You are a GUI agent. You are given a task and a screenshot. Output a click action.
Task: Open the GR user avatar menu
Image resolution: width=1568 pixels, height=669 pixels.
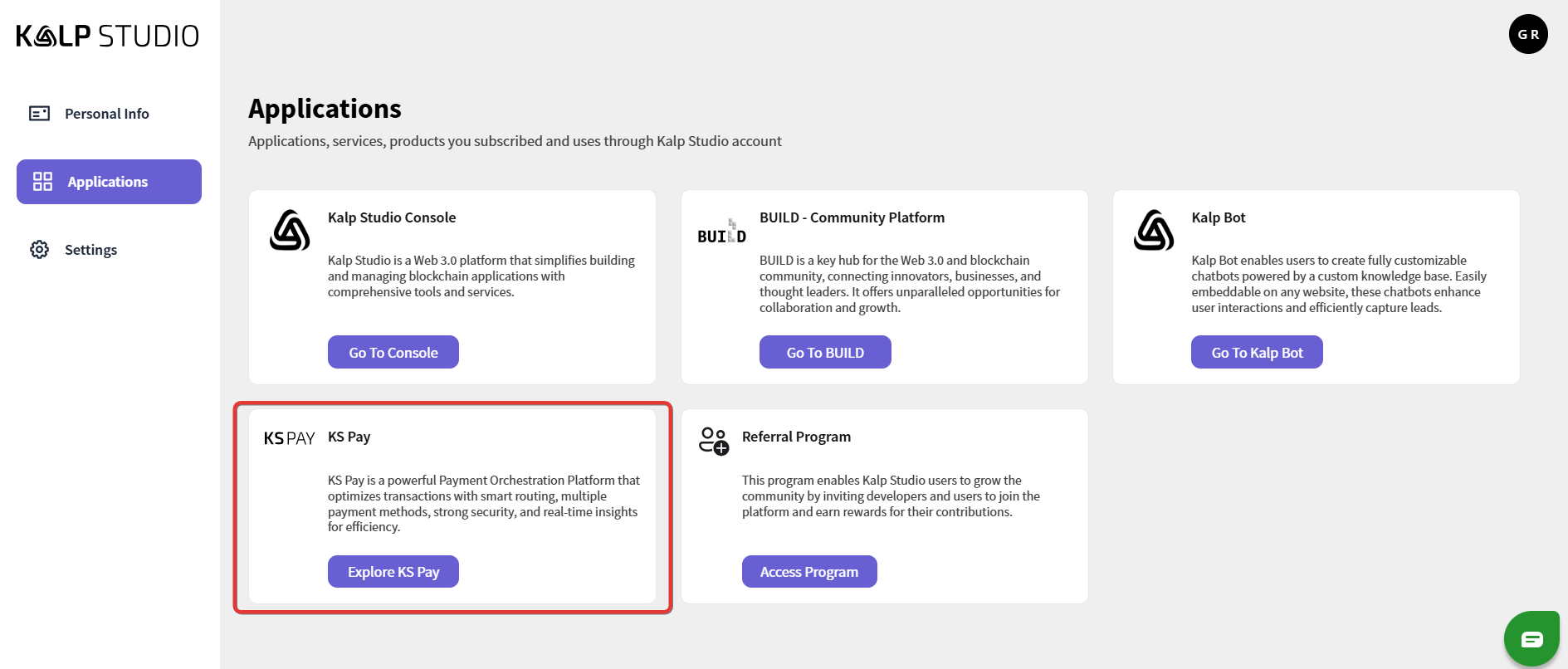(x=1527, y=34)
